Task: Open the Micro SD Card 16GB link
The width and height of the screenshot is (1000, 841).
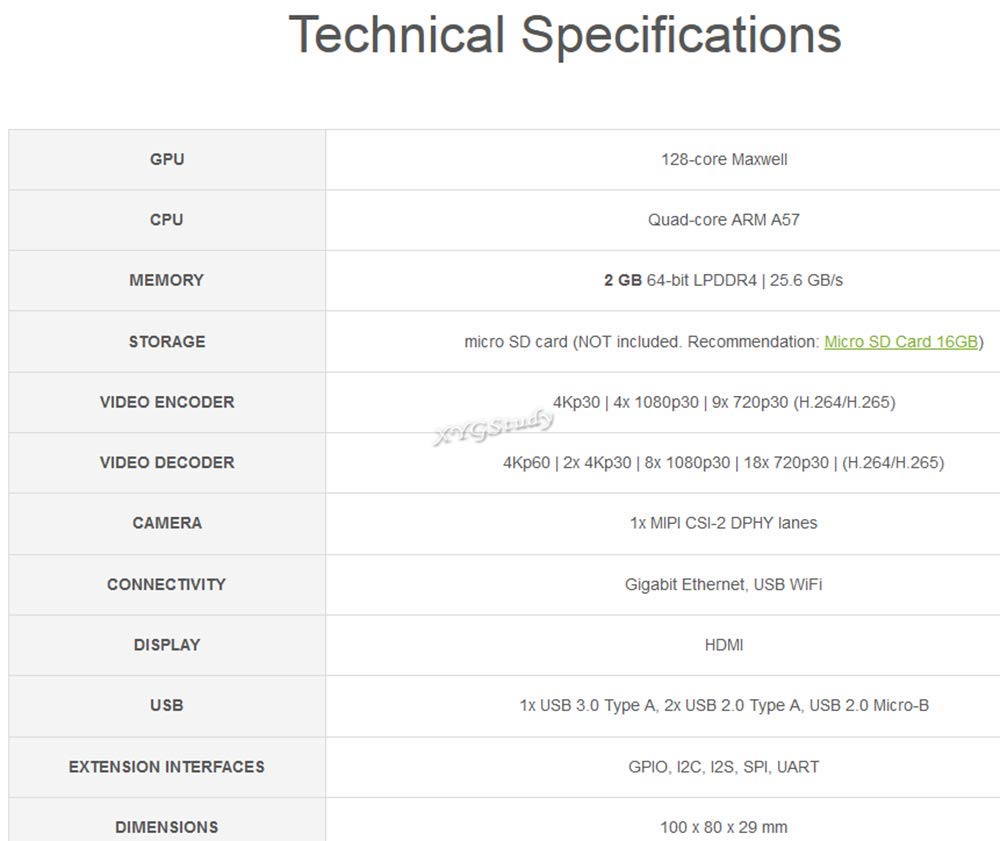Action: click(x=900, y=342)
